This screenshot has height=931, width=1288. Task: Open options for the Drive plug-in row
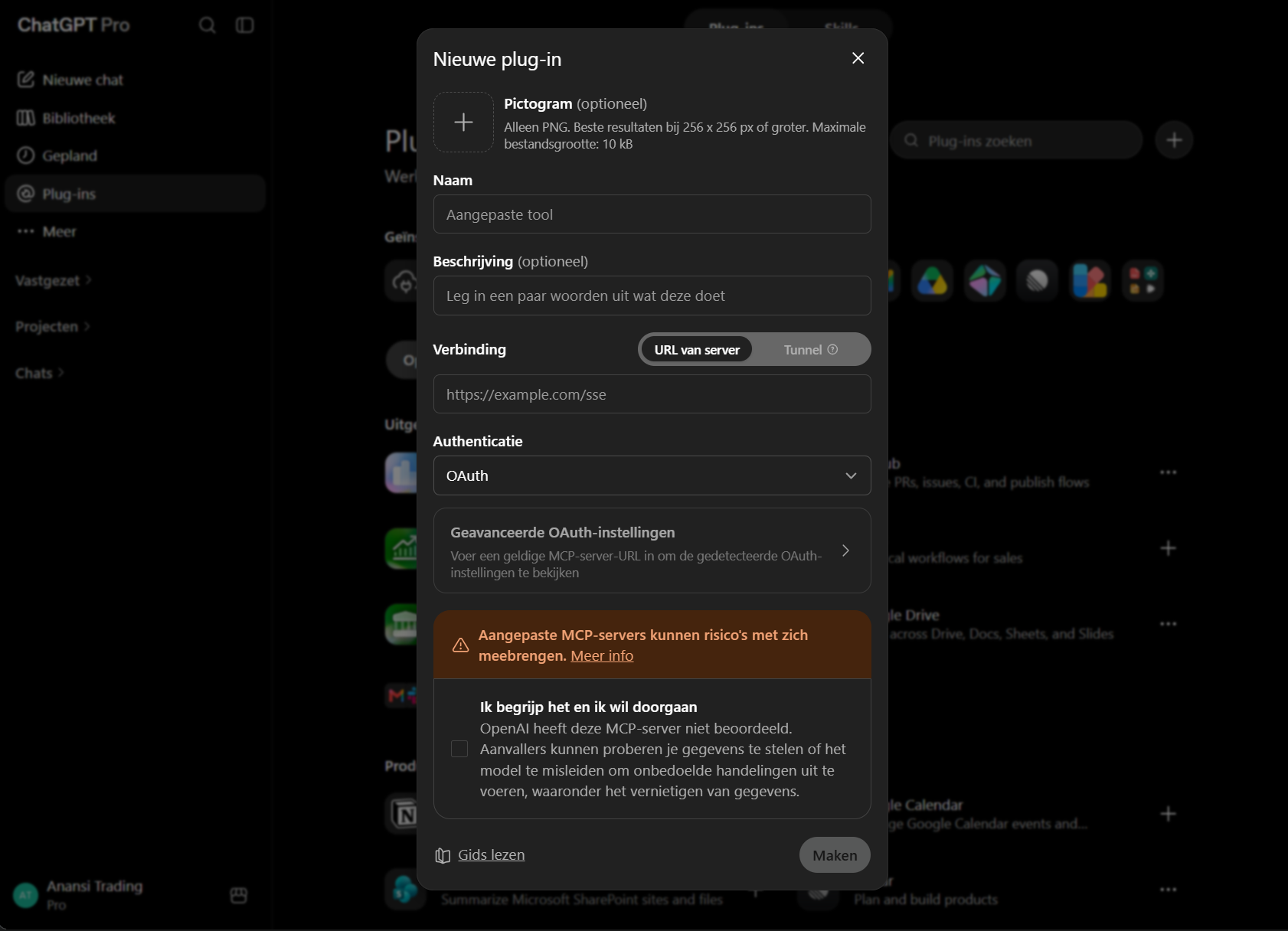pyautogui.click(x=1168, y=624)
